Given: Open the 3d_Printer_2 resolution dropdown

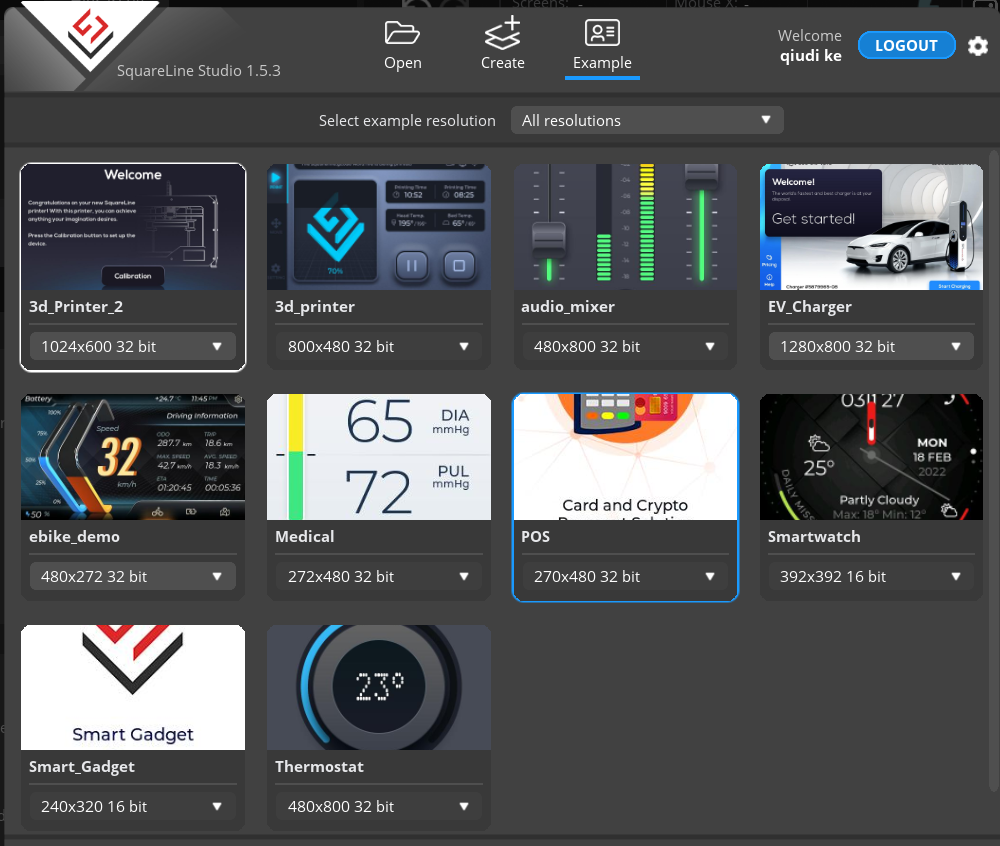Looking at the screenshot, I should click(x=132, y=347).
